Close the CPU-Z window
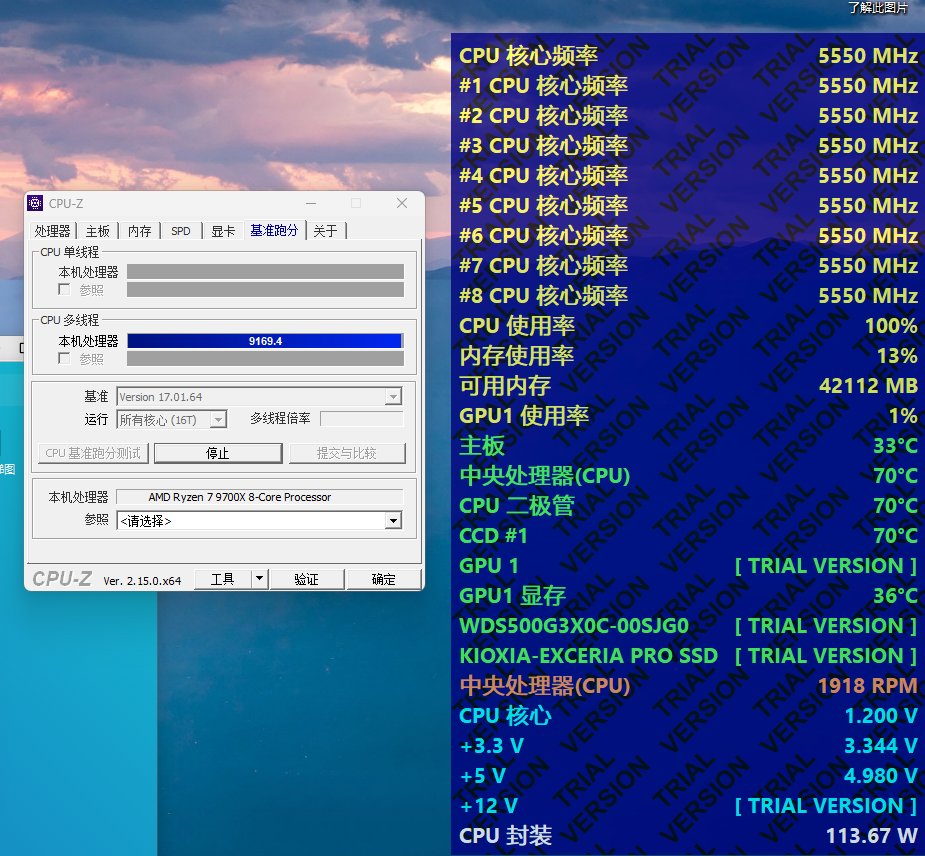 (x=402, y=203)
